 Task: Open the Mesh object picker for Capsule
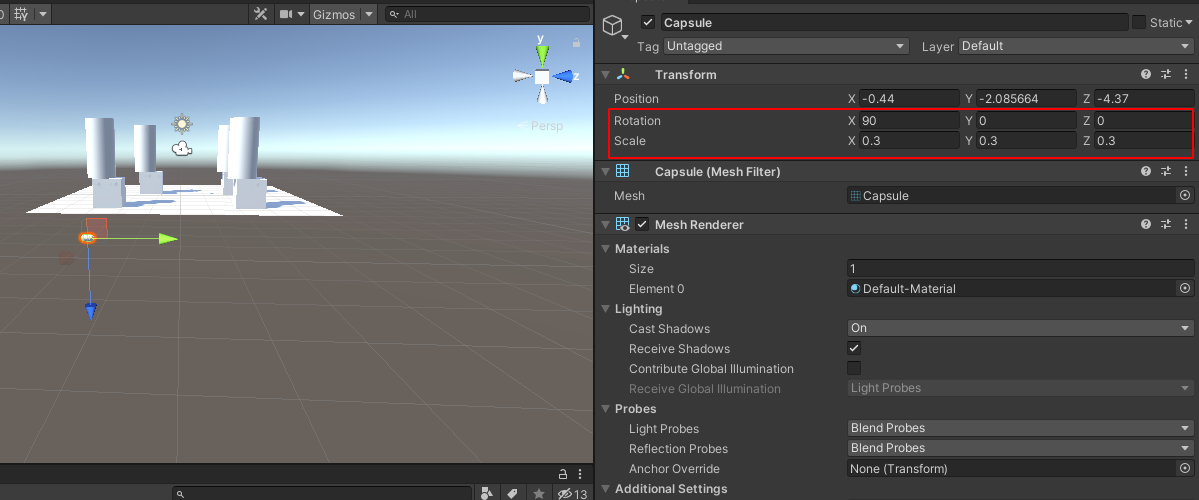tap(1185, 196)
